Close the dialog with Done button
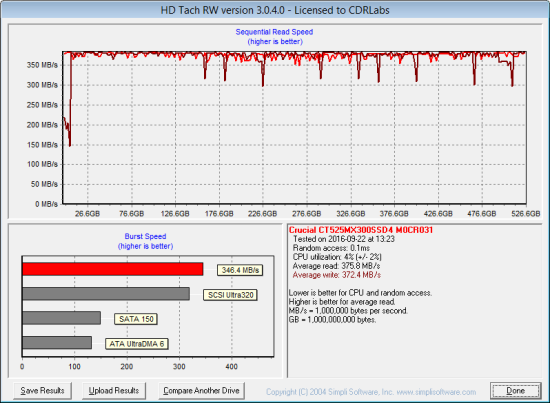550x403 pixels. pyautogui.click(x=515, y=391)
